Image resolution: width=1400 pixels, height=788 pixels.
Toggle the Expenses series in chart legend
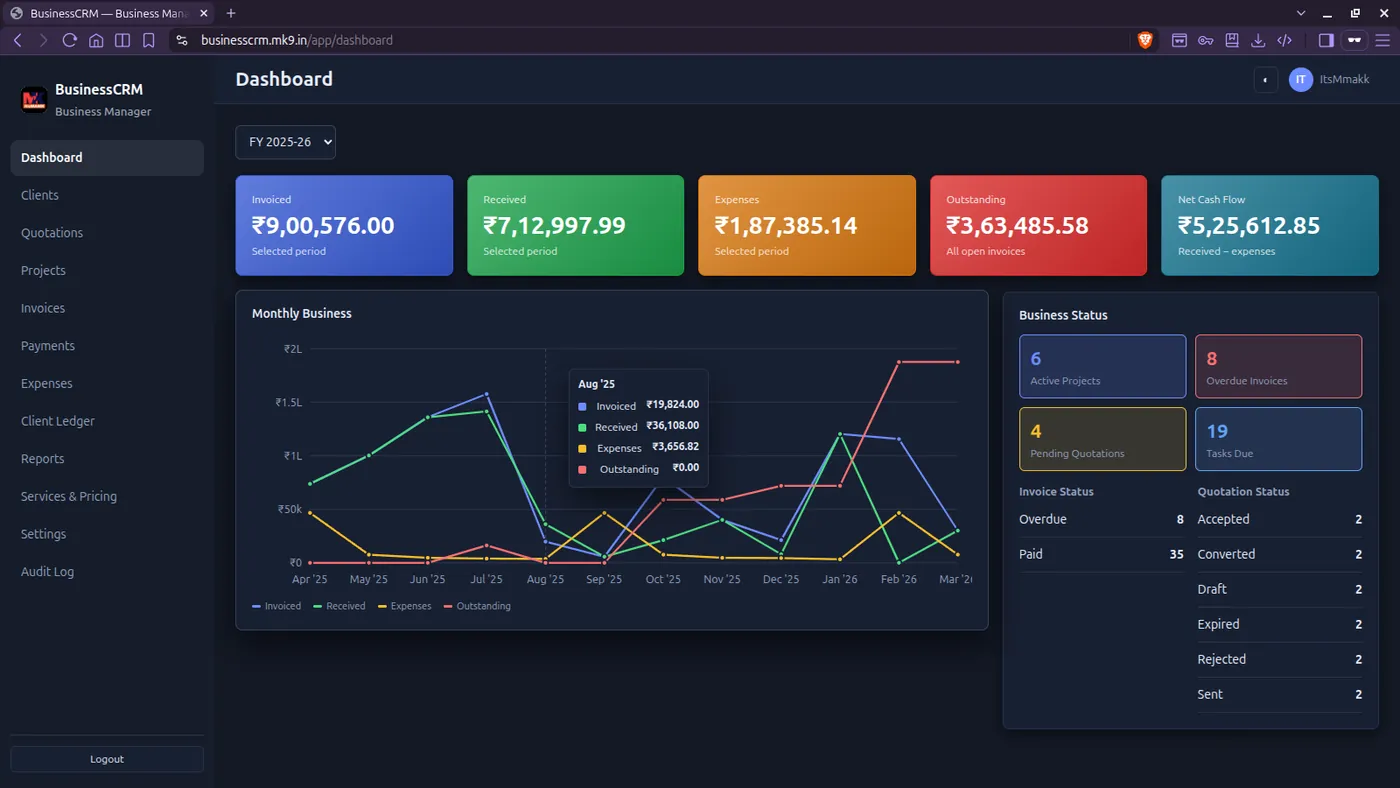[405, 606]
